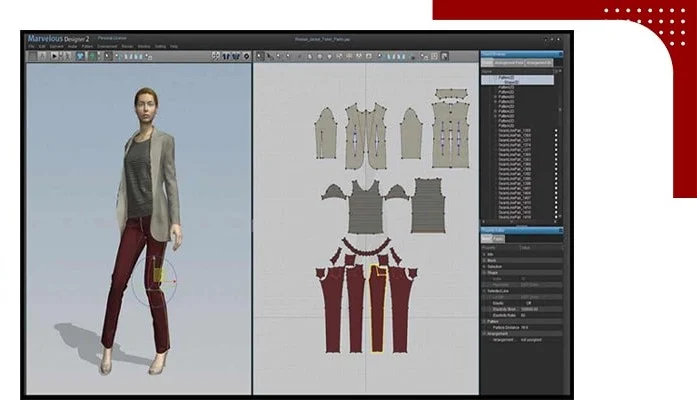Open the Help menu
This screenshot has height=400, width=697.
(x=174, y=46)
